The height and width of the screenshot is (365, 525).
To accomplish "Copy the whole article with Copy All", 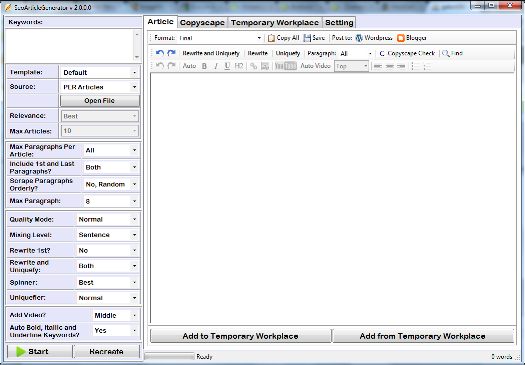I will (x=283, y=38).
